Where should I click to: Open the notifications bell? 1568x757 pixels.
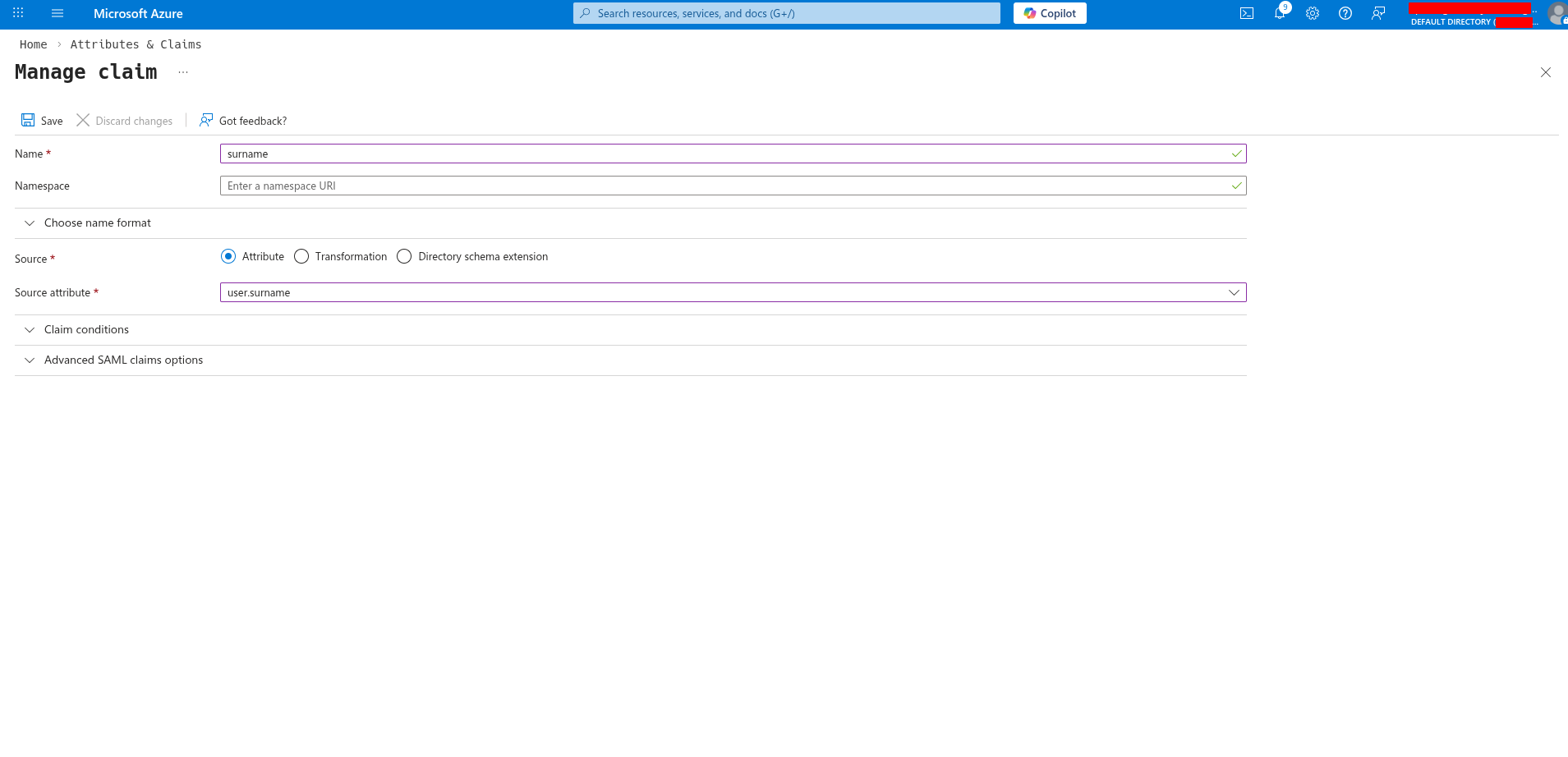coord(1279,13)
